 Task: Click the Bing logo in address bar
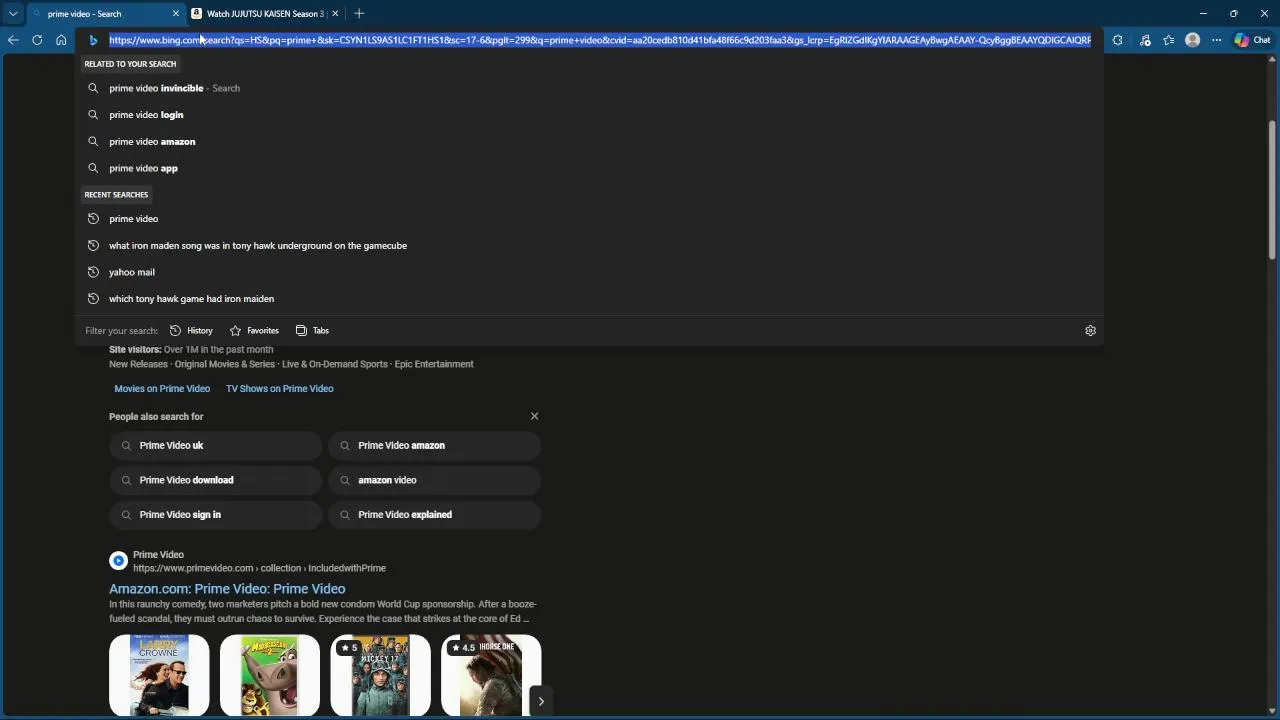pos(93,40)
